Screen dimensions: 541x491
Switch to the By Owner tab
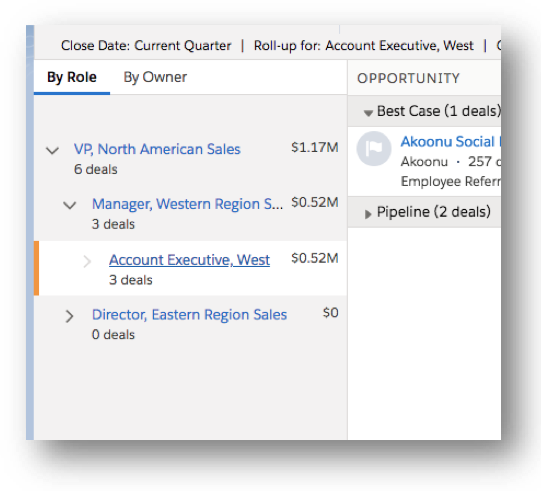(155, 77)
